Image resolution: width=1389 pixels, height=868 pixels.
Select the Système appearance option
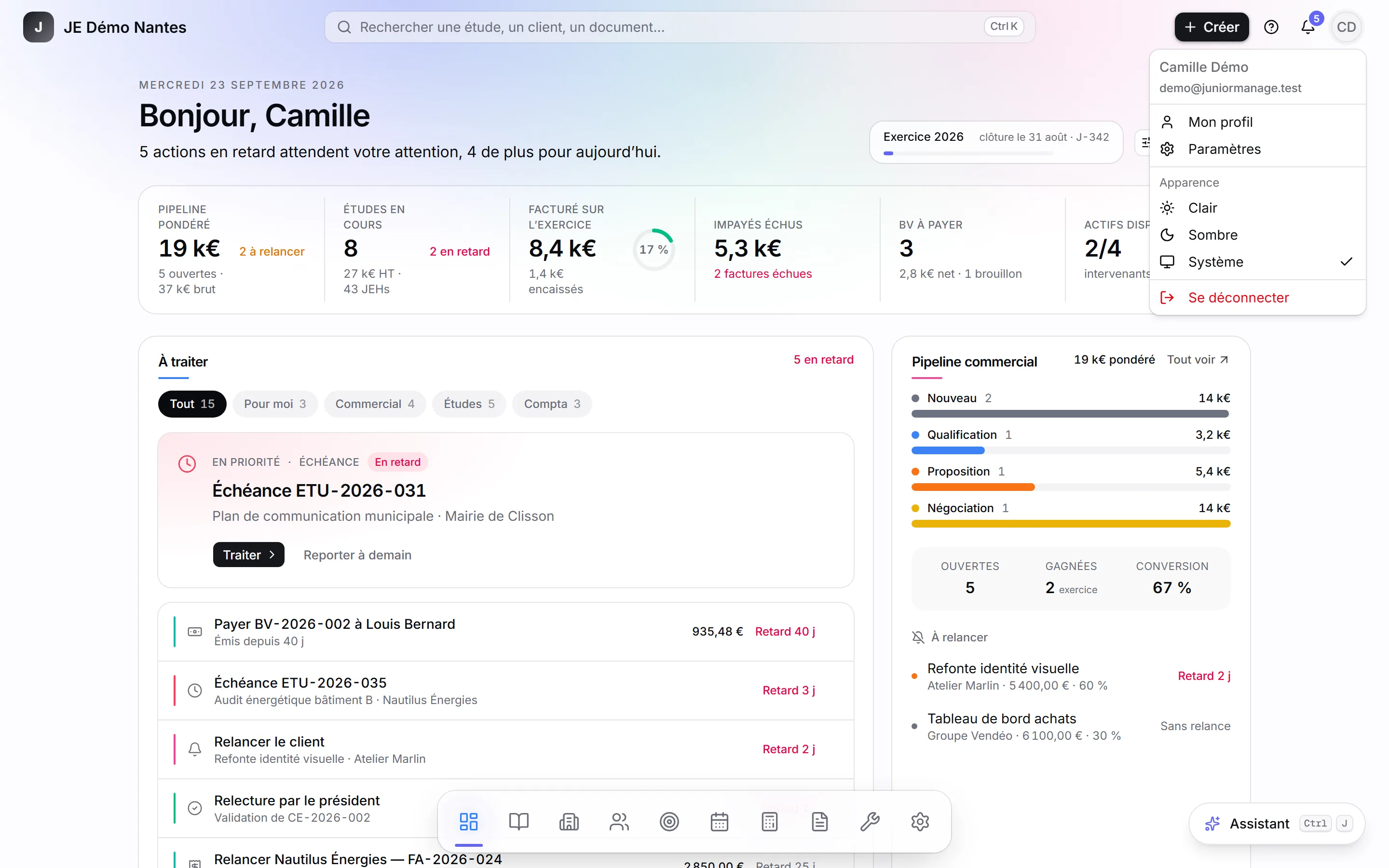click(1257, 262)
